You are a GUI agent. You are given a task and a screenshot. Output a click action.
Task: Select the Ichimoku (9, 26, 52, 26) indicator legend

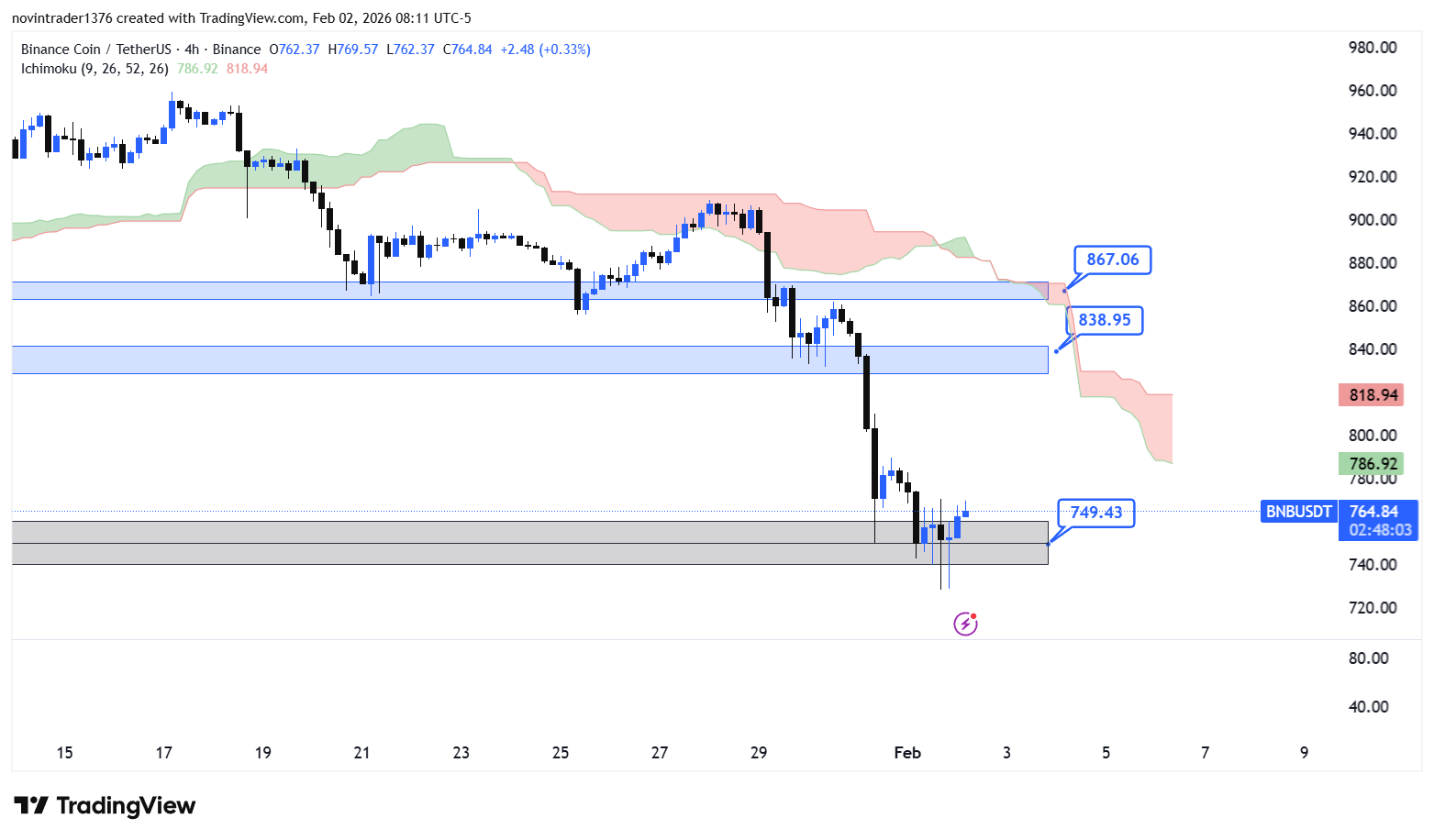coord(94,69)
